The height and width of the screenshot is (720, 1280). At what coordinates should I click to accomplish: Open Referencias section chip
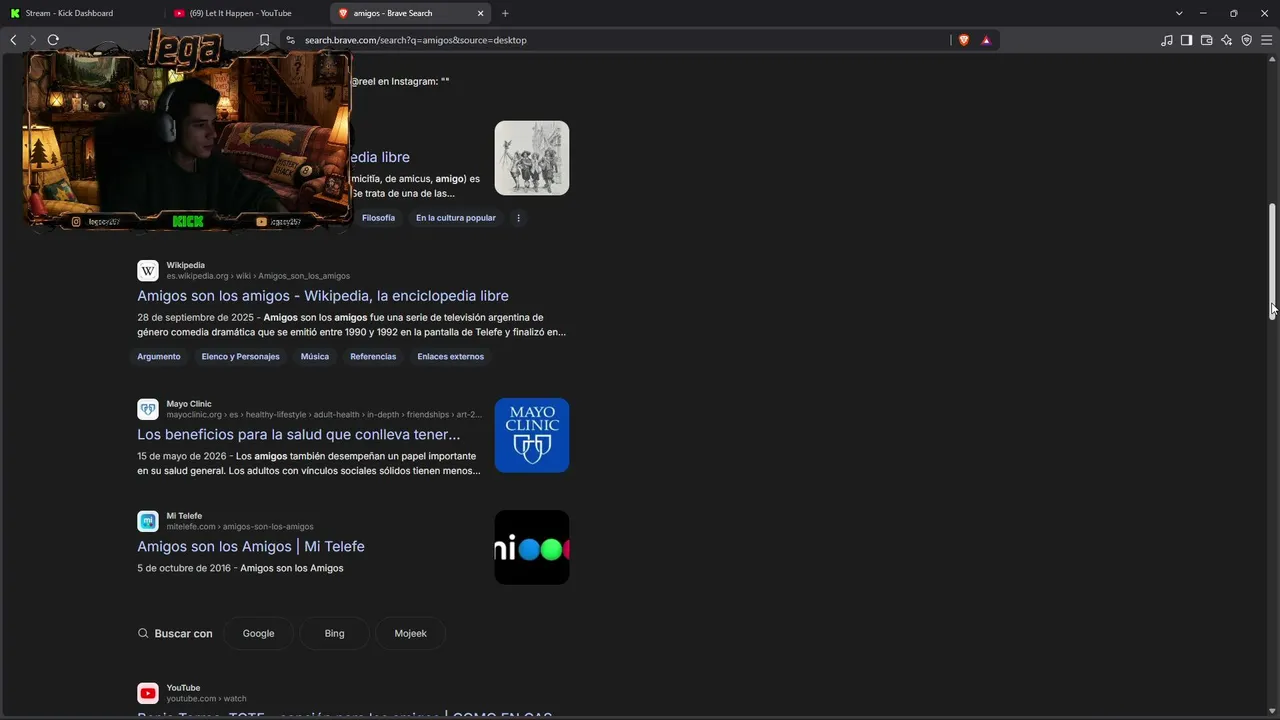coord(373,356)
